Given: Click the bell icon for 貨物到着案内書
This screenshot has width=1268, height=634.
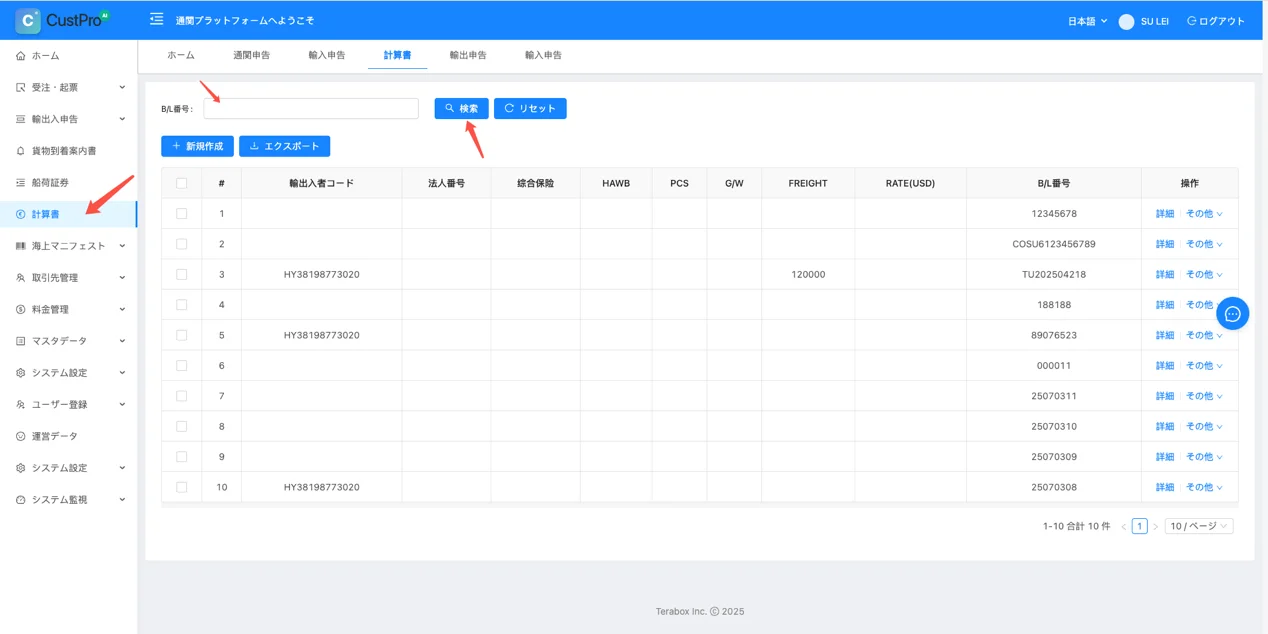Looking at the screenshot, I should pos(21,151).
